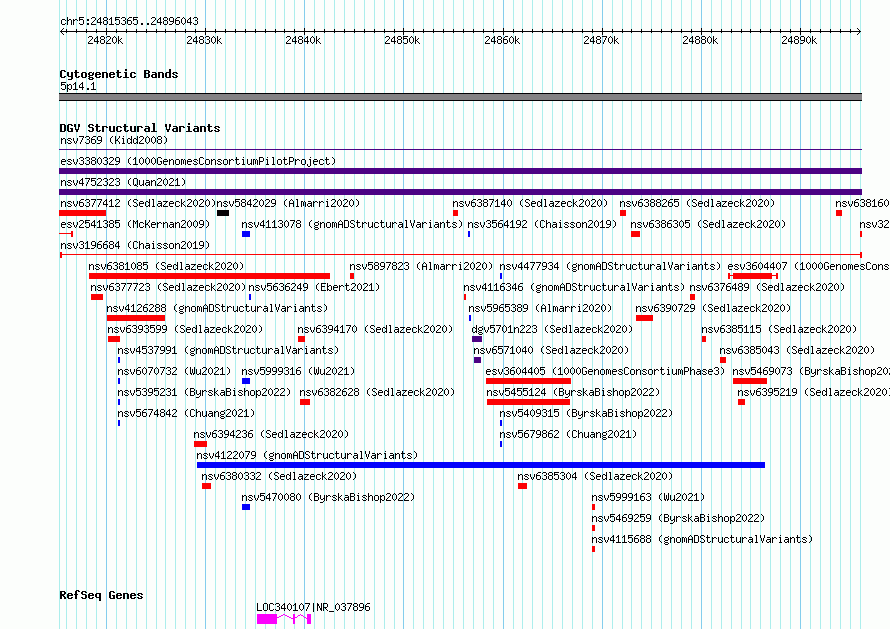
Task: Click nsv5470080 (ByrskaBishop2022) label
Action: point(328,497)
